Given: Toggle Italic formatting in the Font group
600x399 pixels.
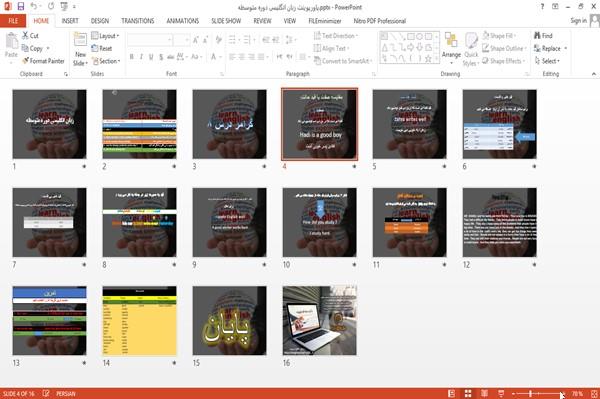Looking at the screenshot, I should click(x=141, y=57).
